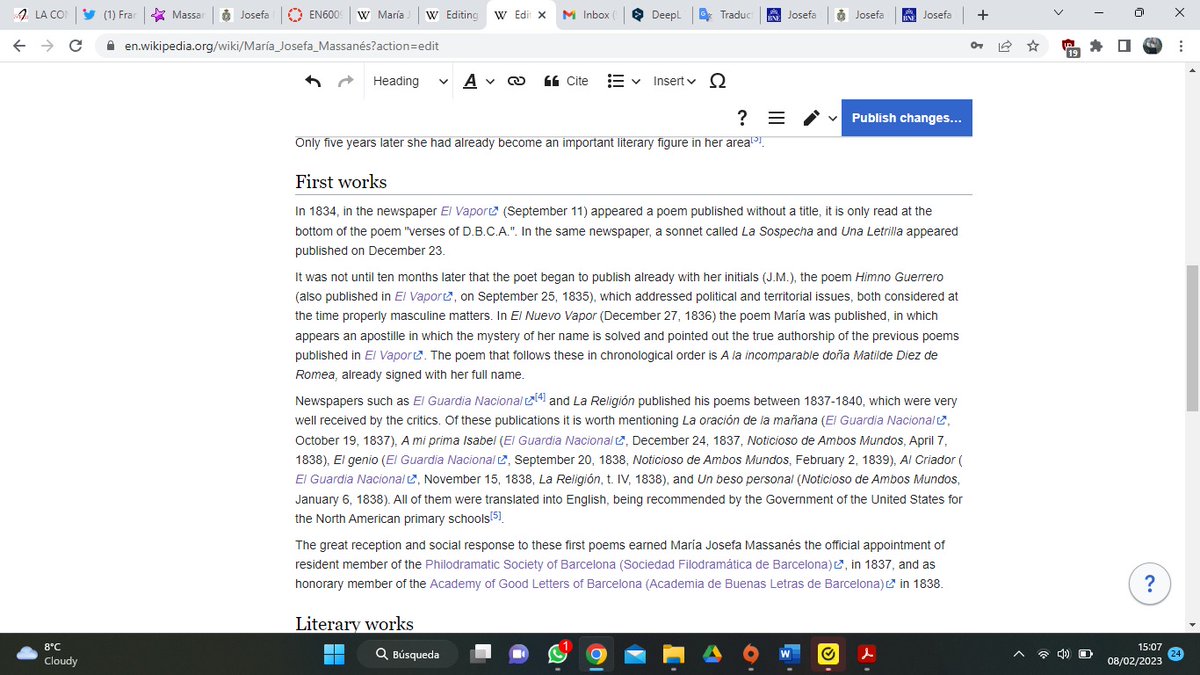Click citation reference [4]

coord(540,397)
